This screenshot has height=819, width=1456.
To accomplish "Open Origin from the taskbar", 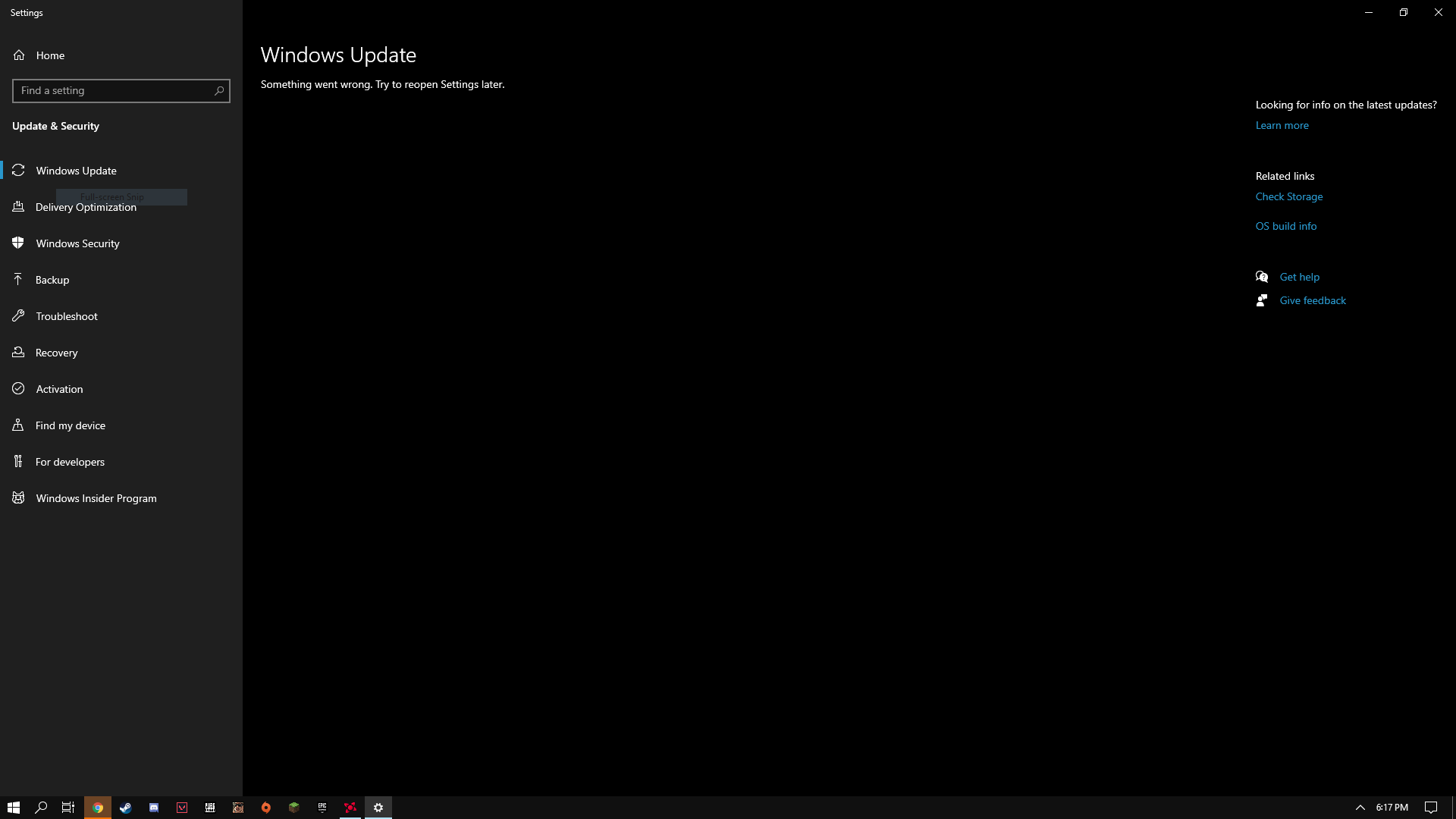I will click(266, 808).
